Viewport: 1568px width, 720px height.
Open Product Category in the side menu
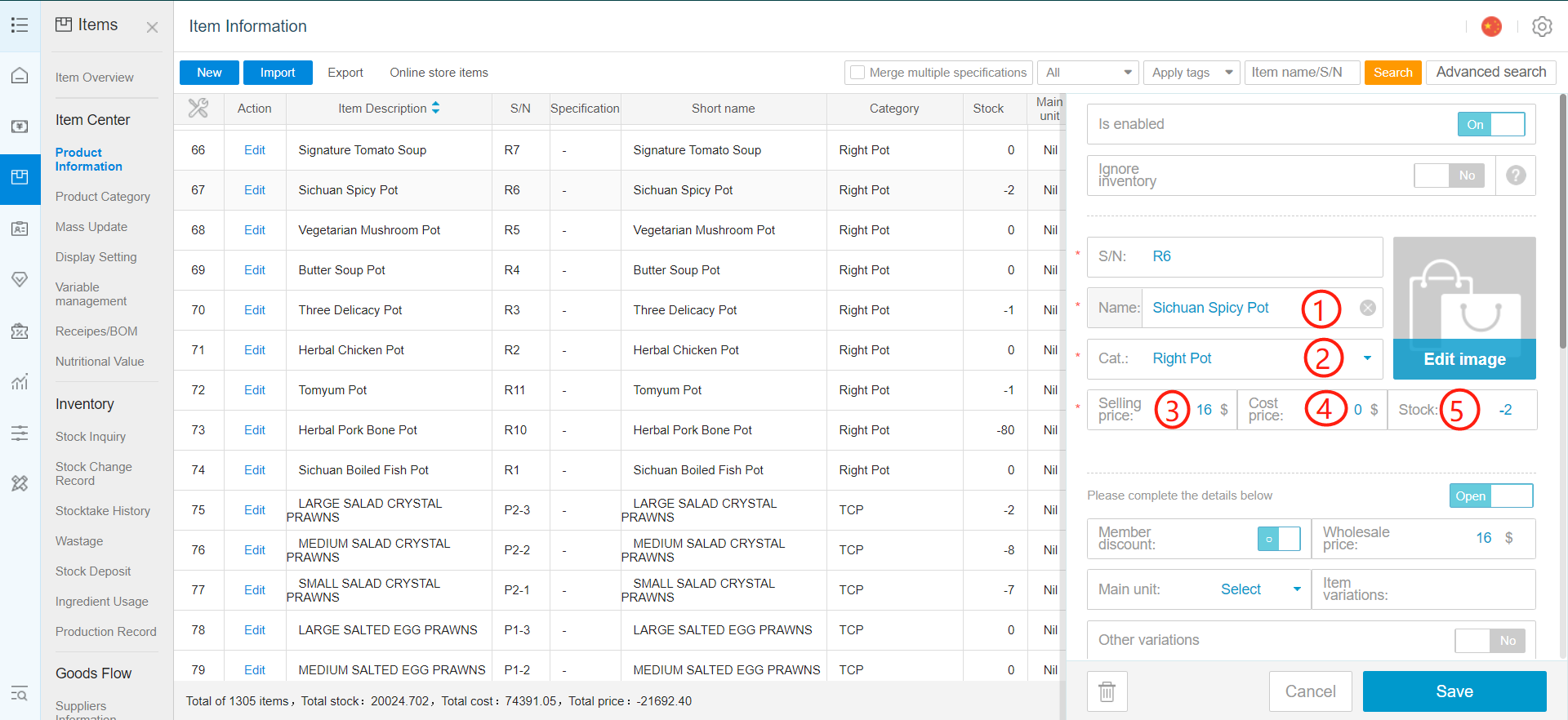coord(103,197)
